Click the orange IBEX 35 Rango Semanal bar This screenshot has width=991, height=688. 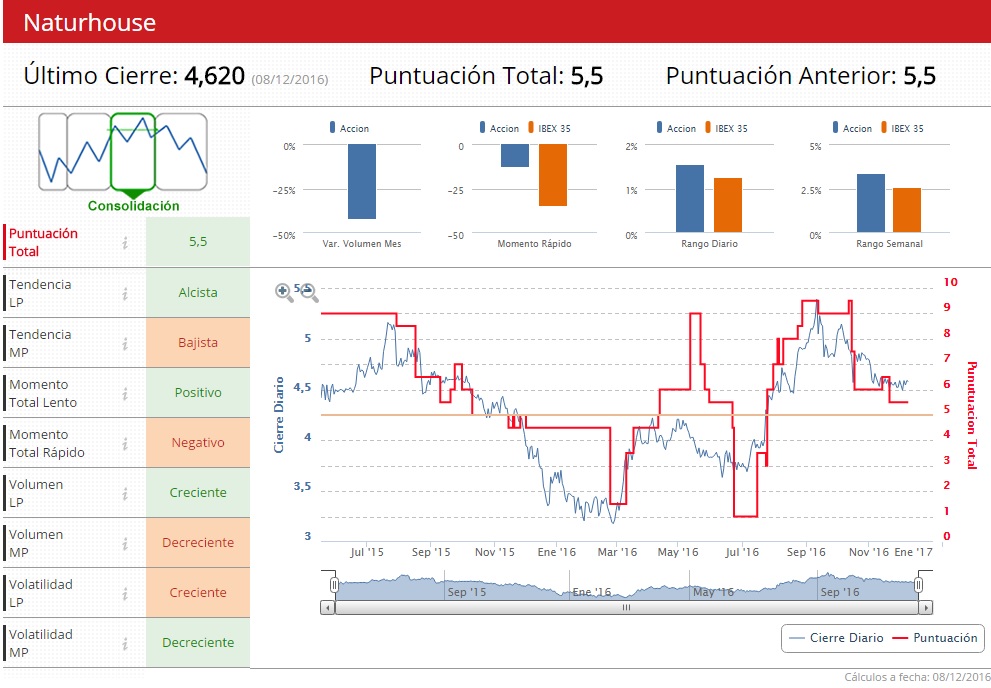click(907, 210)
